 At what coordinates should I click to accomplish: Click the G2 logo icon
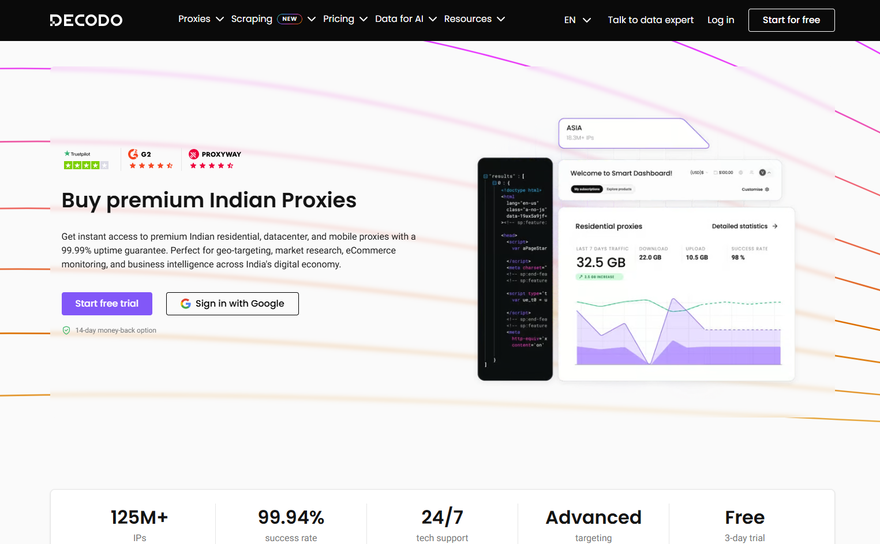pos(133,154)
